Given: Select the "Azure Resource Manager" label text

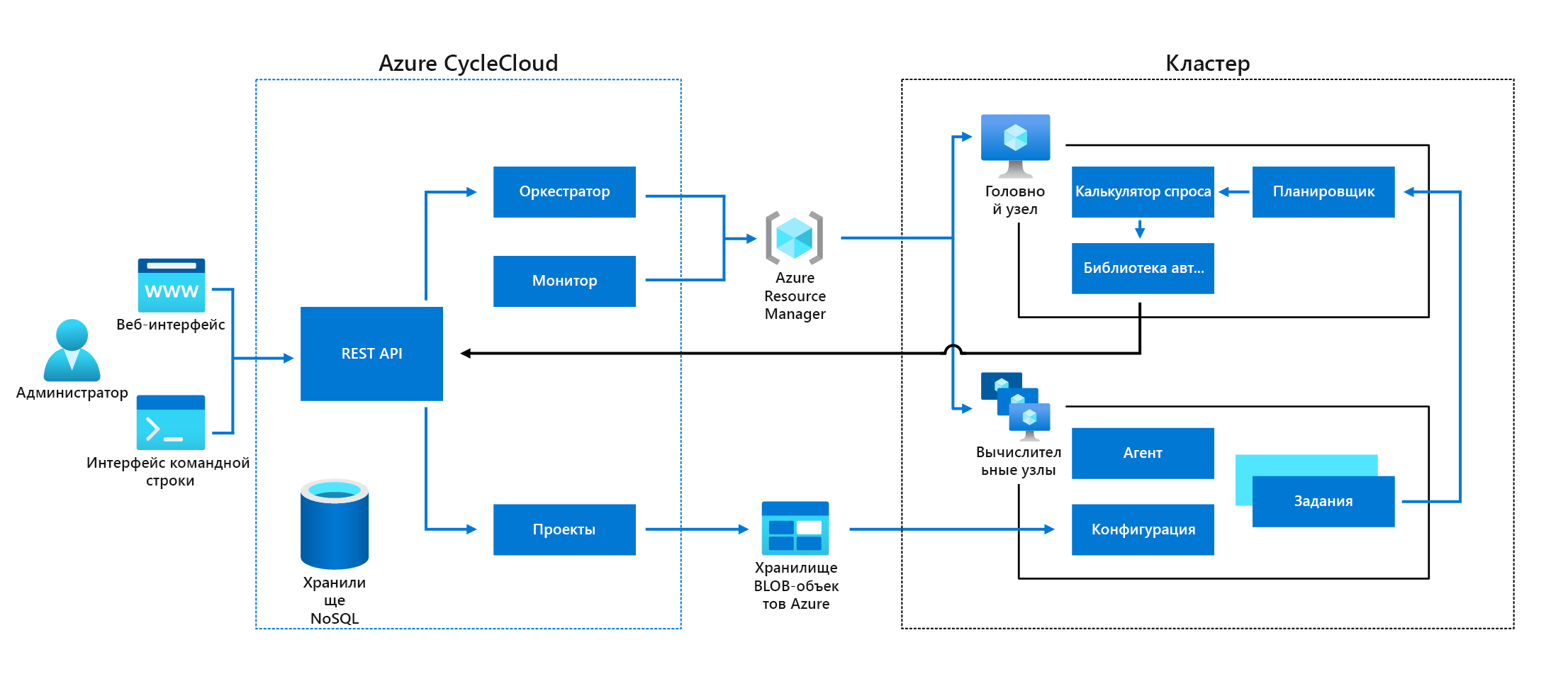Looking at the screenshot, I should click(795, 296).
